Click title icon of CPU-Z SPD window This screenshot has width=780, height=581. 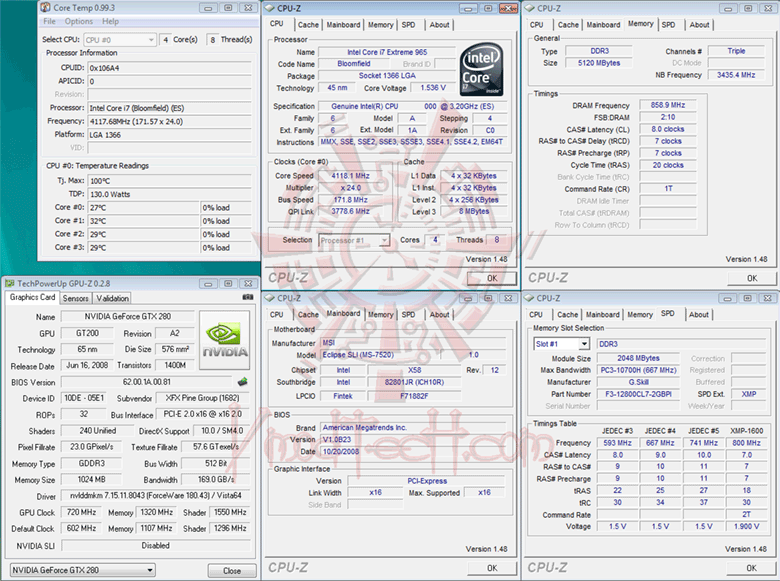[530, 298]
